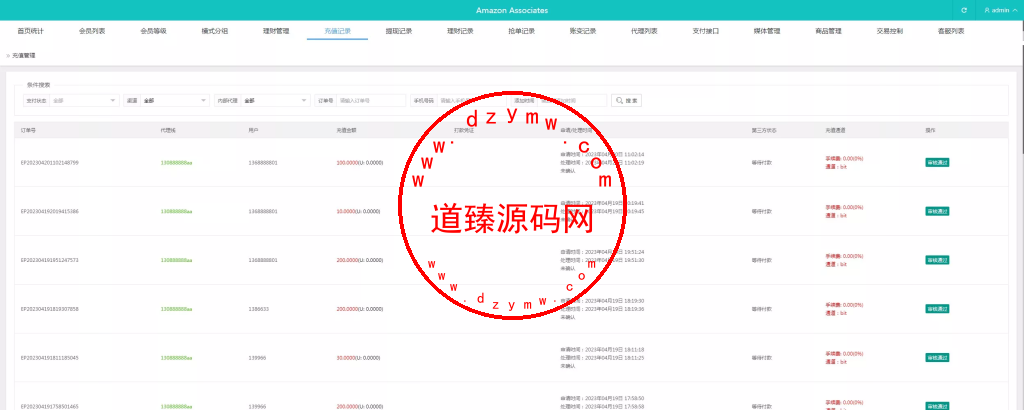Go to the 理财记录 tab

tap(460, 31)
